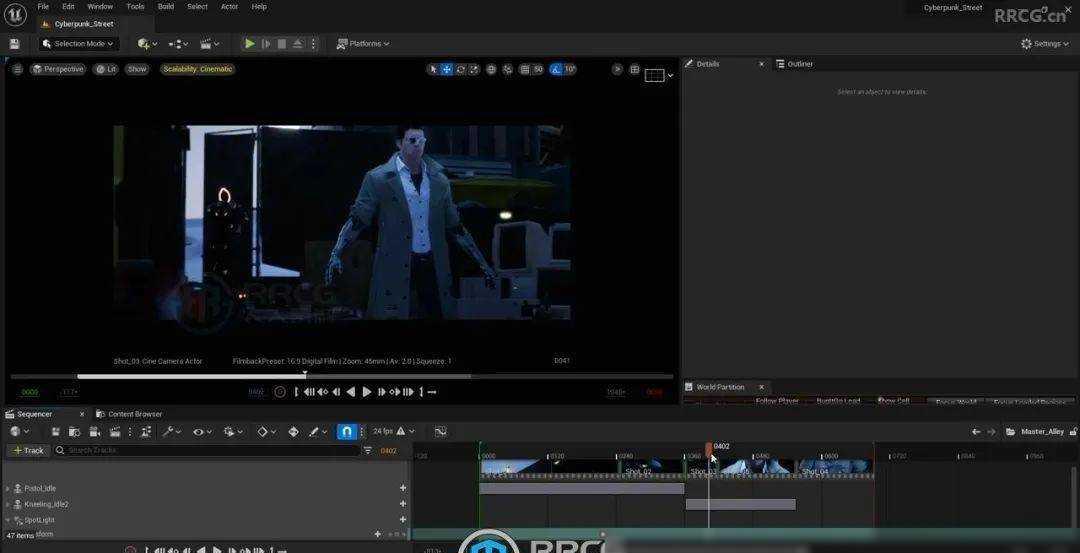The width and height of the screenshot is (1080, 553).
Task: Open the Build menu
Action: pyautogui.click(x=165, y=7)
